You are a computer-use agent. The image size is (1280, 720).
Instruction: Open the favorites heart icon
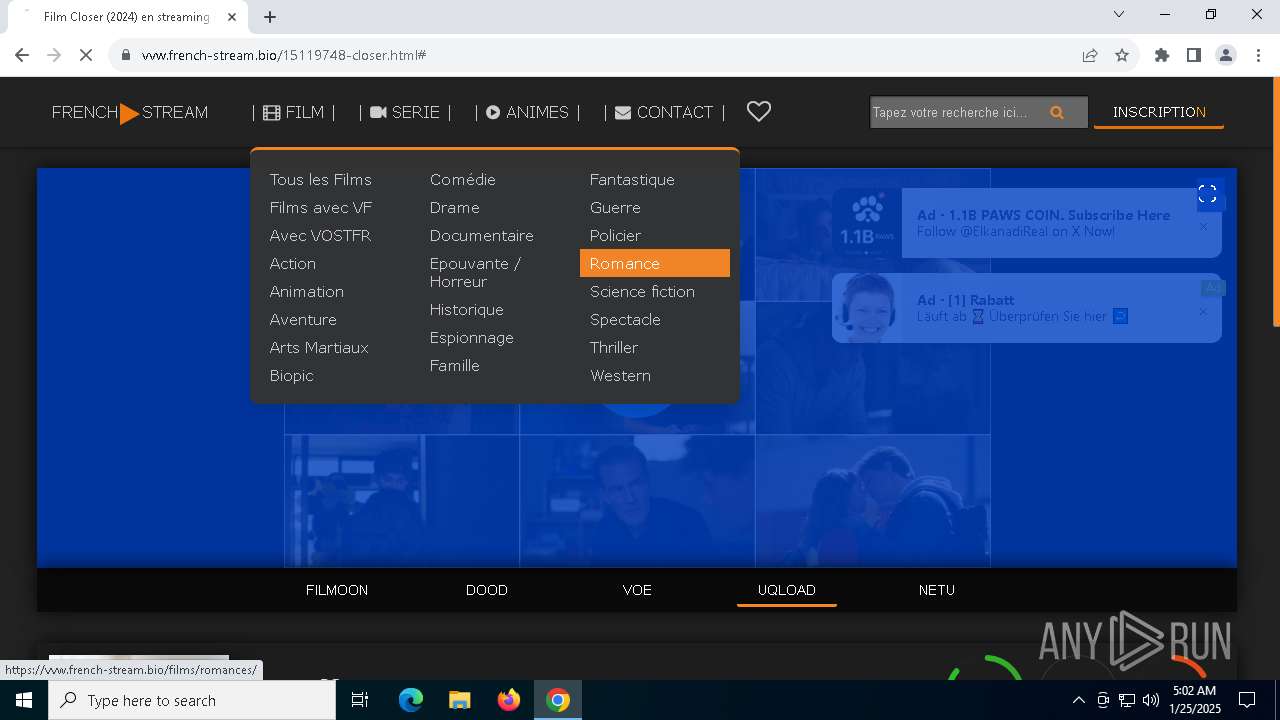pos(759,112)
